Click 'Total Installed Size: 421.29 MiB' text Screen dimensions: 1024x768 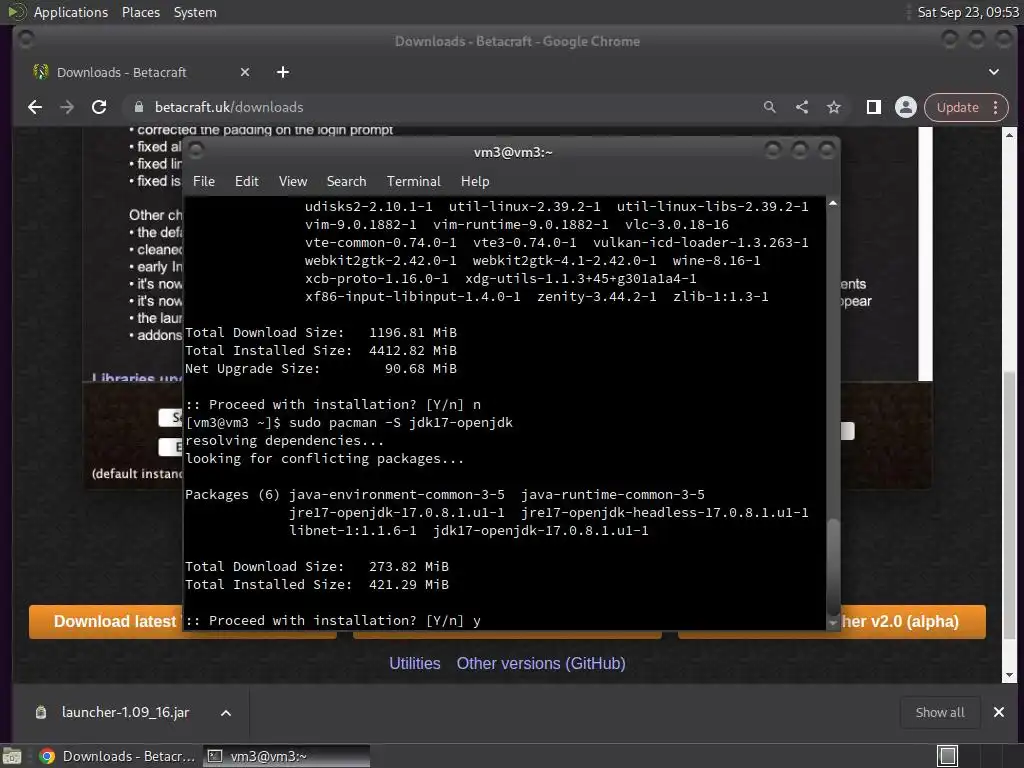point(317,584)
